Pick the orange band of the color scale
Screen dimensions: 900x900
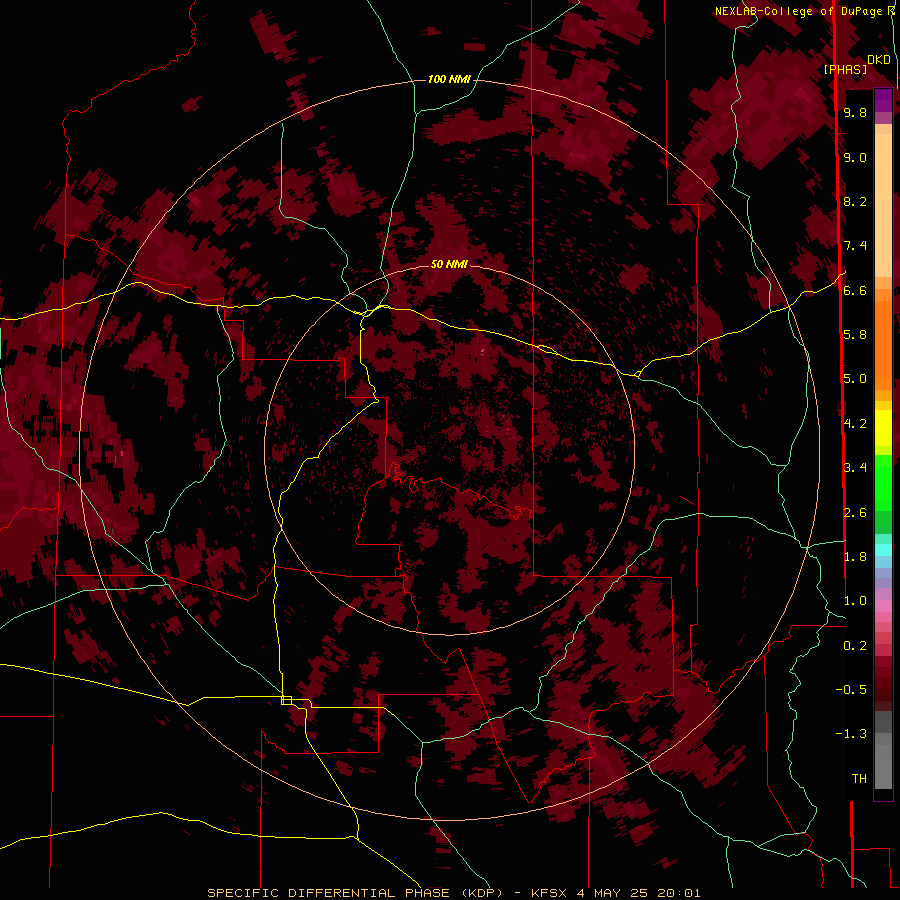click(883, 344)
